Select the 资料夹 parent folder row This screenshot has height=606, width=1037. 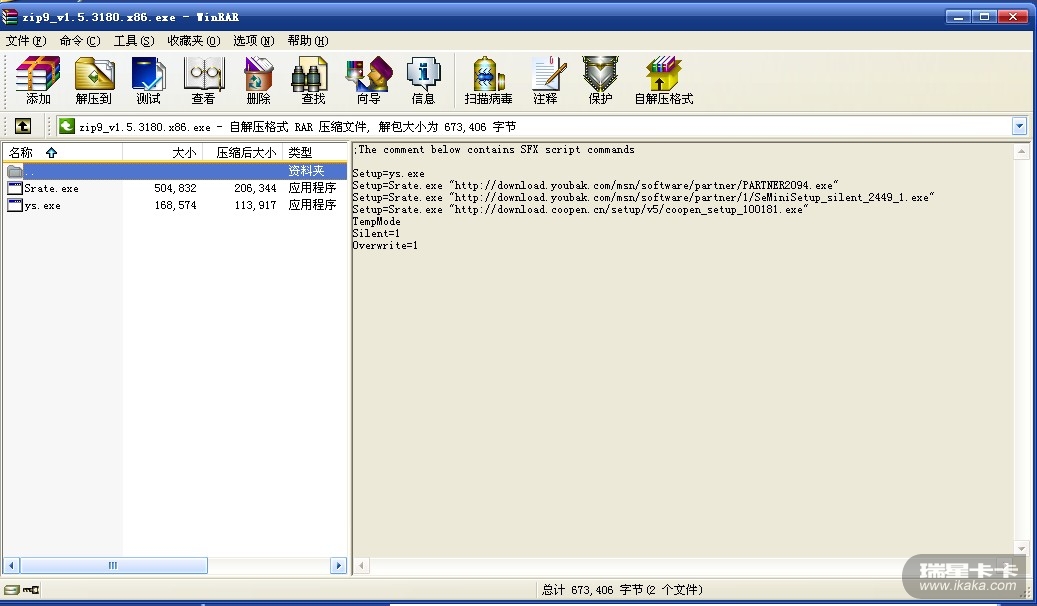pos(175,171)
